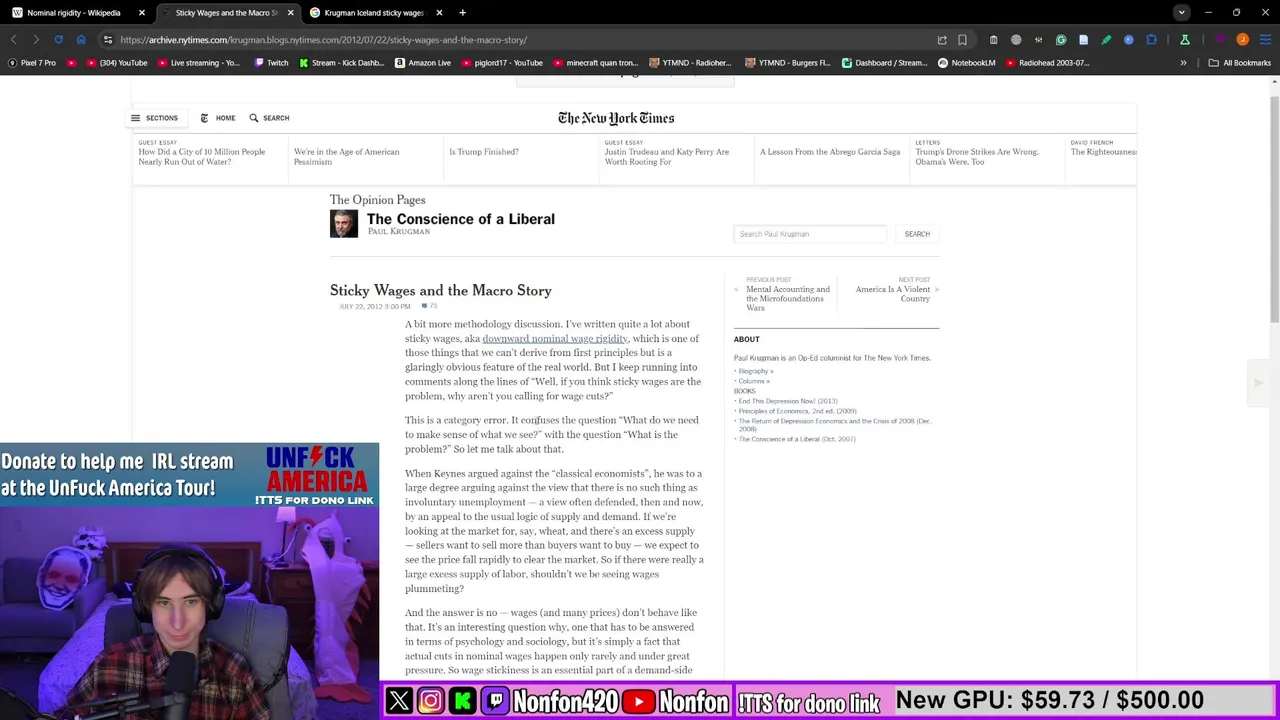This screenshot has width=1280, height=720.
Task: Click the trash can extension icon
Action: point(993,40)
